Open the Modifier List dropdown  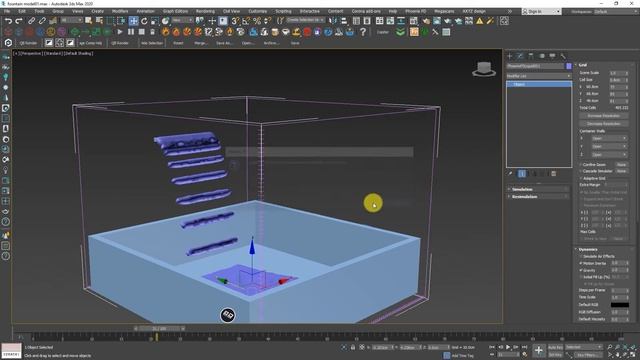pyautogui.click(x=539, y=76)
